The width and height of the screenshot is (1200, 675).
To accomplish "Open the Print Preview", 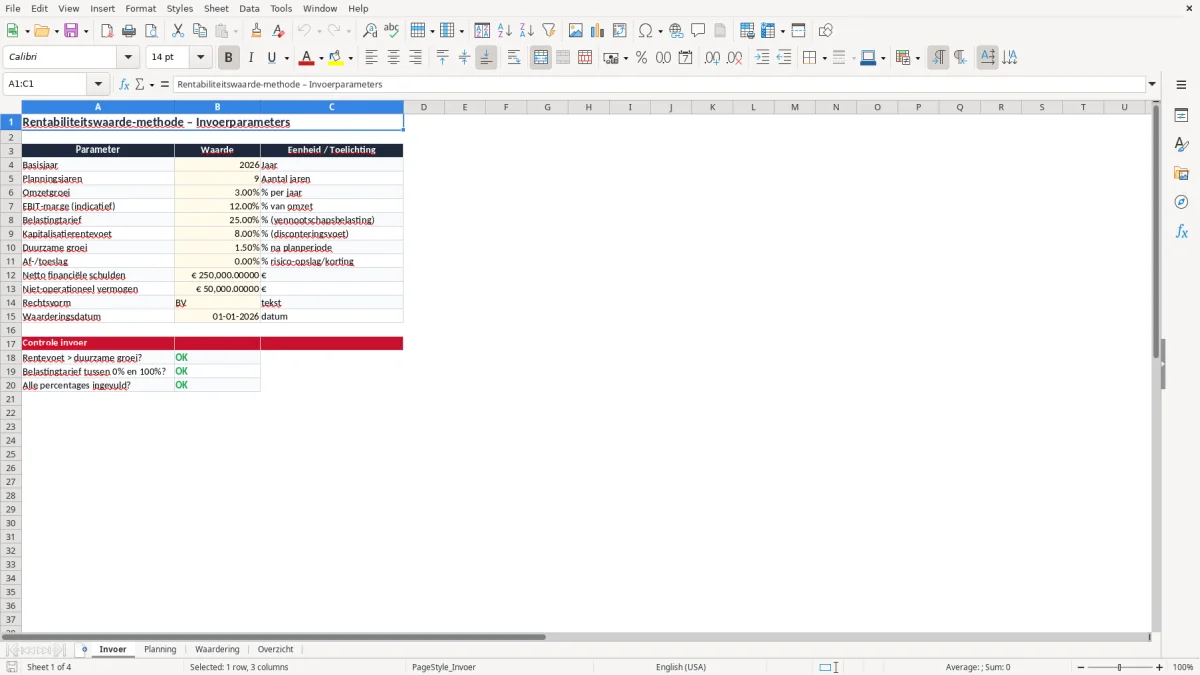I will click(x=151, y=31).
